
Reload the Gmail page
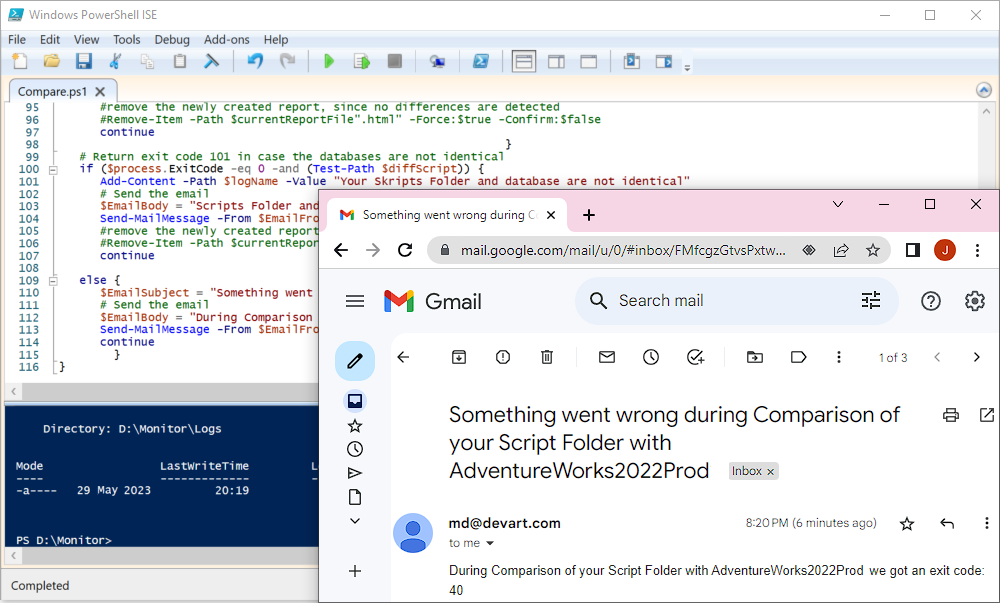[405, 250]
